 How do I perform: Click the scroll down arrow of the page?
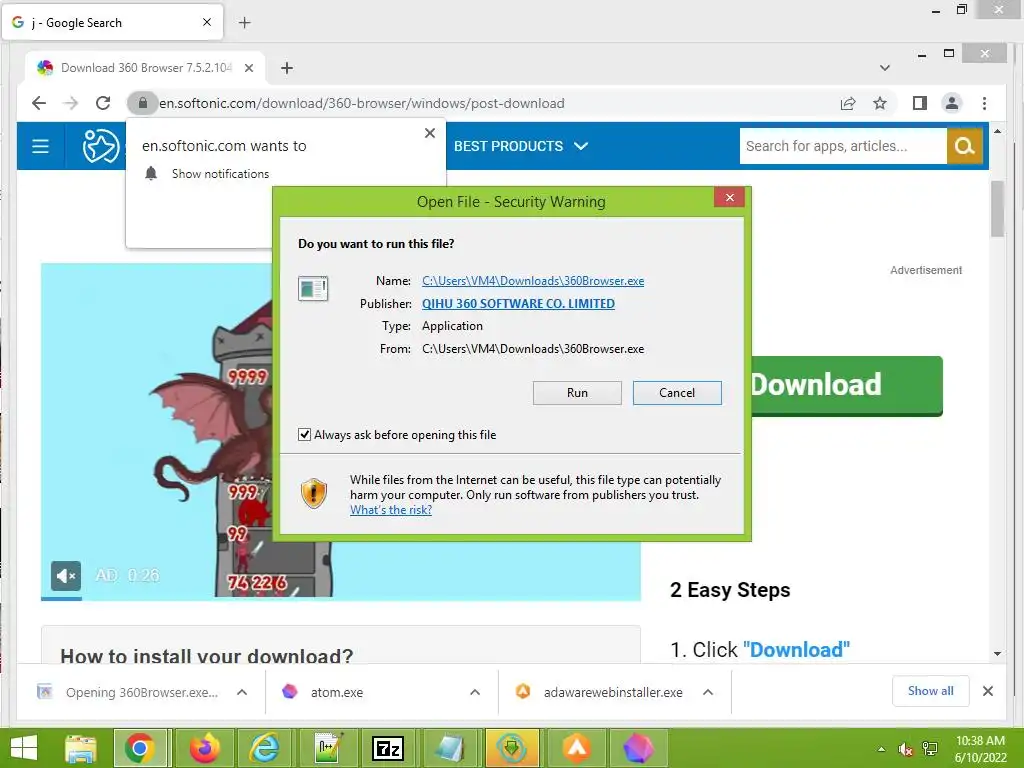pyautogui.click(x=997, y=654)
